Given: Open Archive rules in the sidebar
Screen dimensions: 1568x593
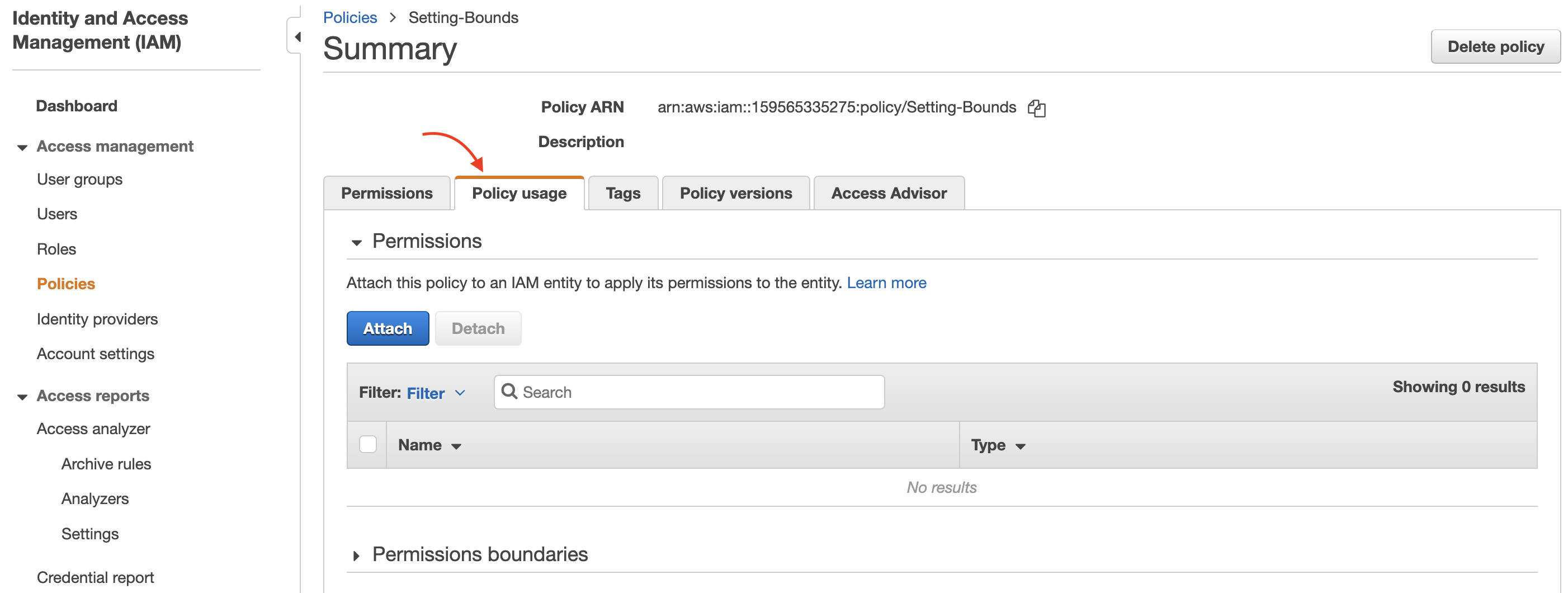Looking at the screenshot, I should (106, 464).
